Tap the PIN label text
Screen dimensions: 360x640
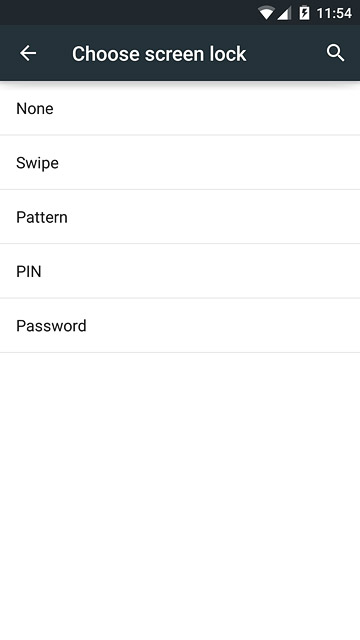(x=29, y=271)
